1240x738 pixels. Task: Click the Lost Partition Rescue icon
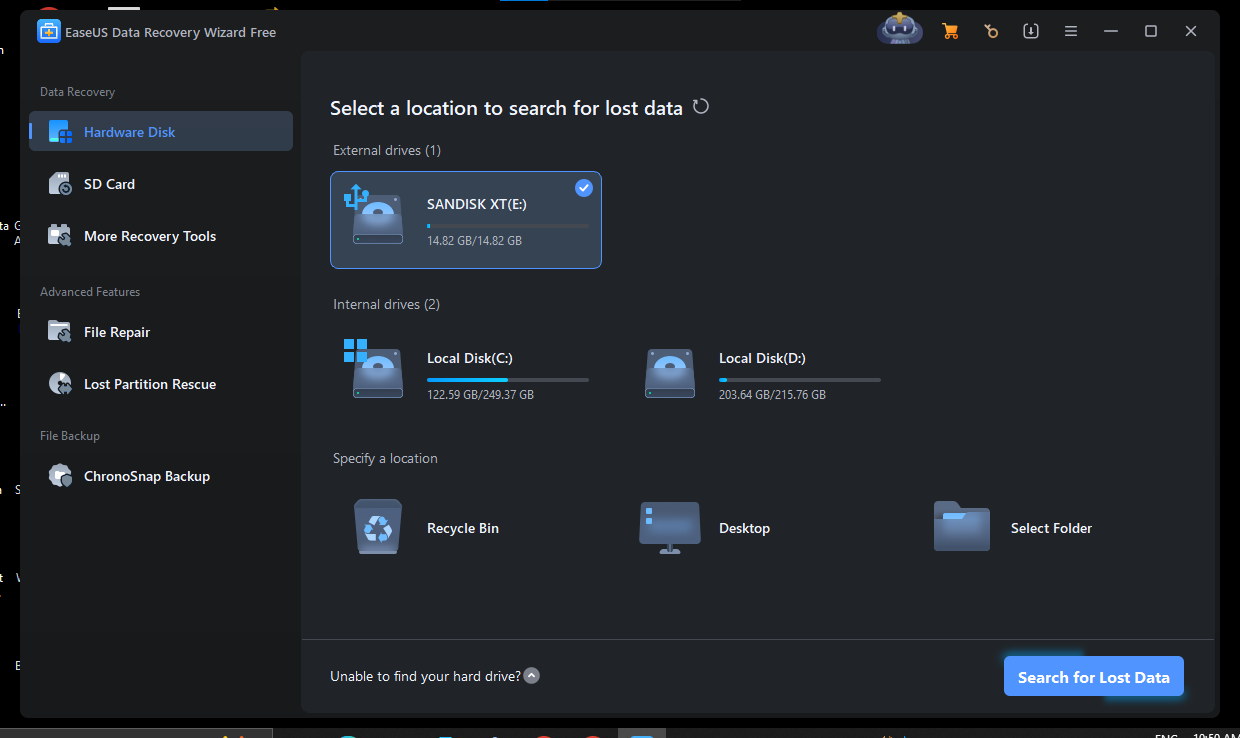click(60, 384)
